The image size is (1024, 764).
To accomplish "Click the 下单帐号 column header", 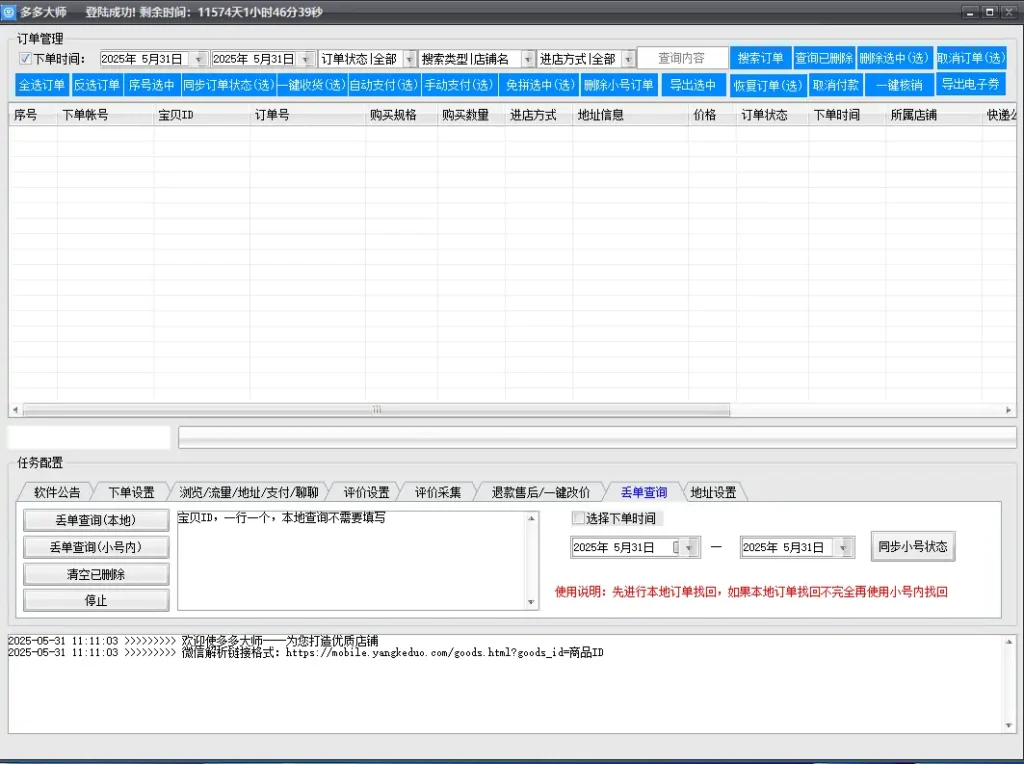I will click(105, 115).
